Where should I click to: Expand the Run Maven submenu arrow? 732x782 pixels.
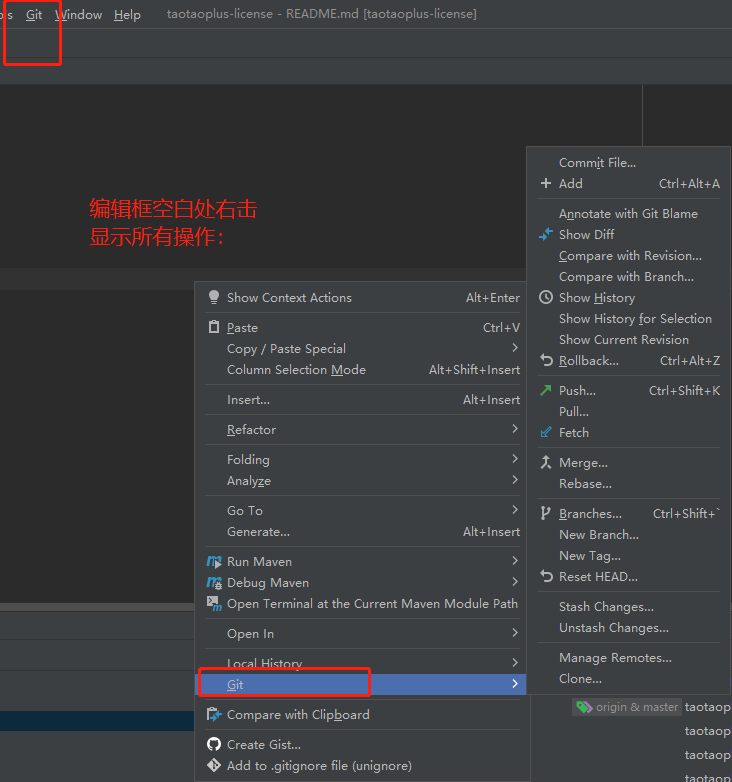point(515,561)
